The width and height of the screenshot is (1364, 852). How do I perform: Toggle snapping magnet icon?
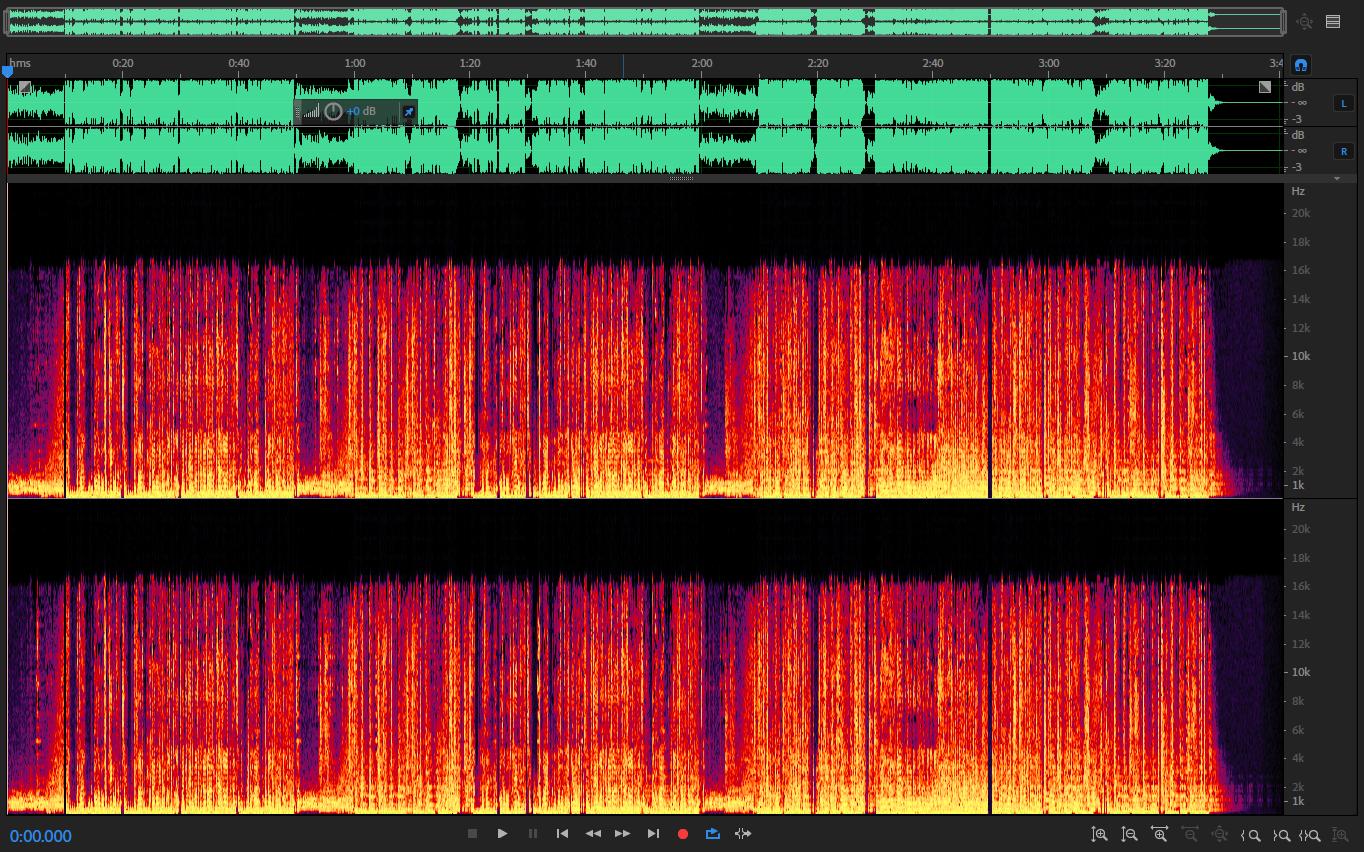[x=1300, y=65]
